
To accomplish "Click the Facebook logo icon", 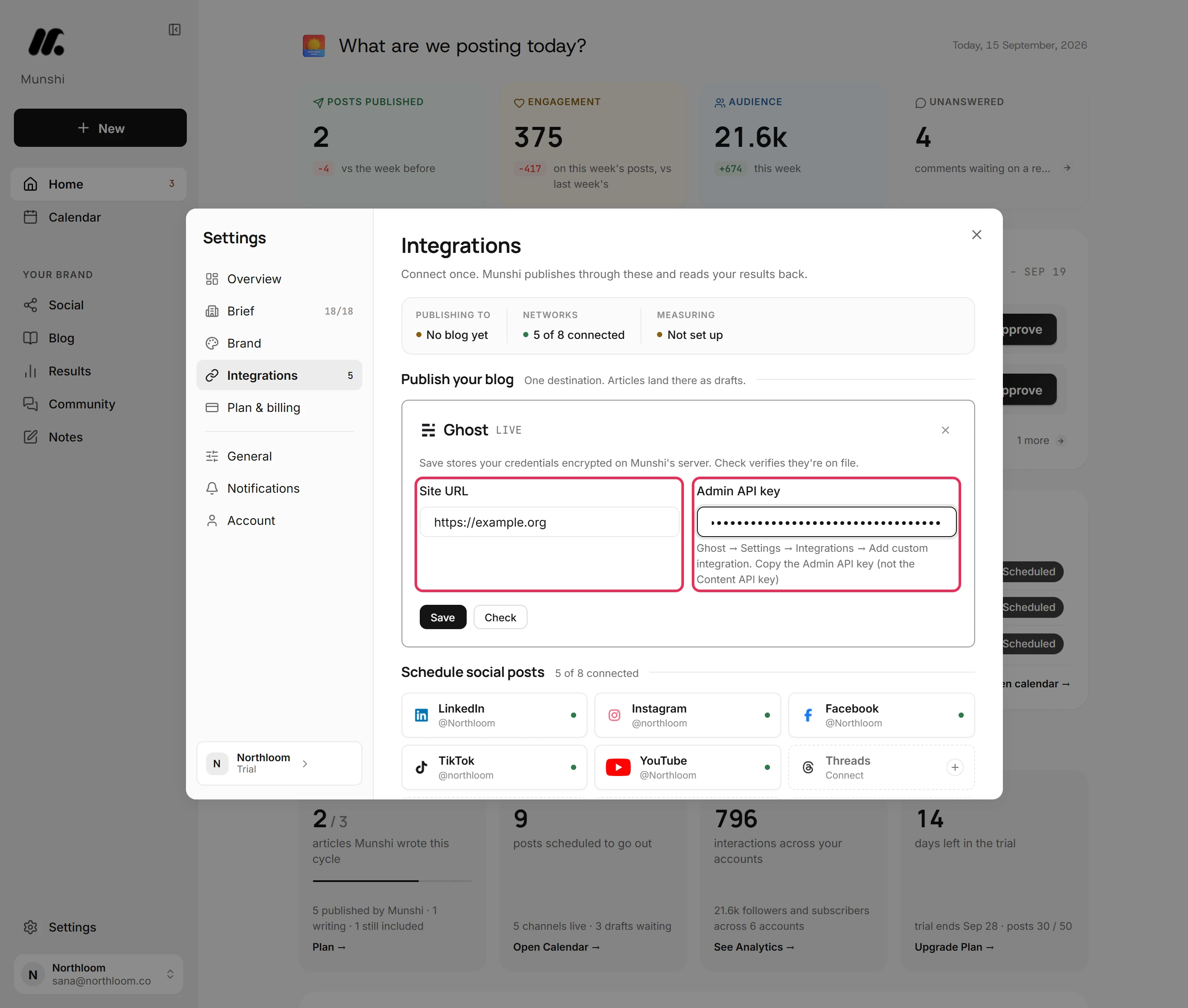I will [x=808, y=716].
